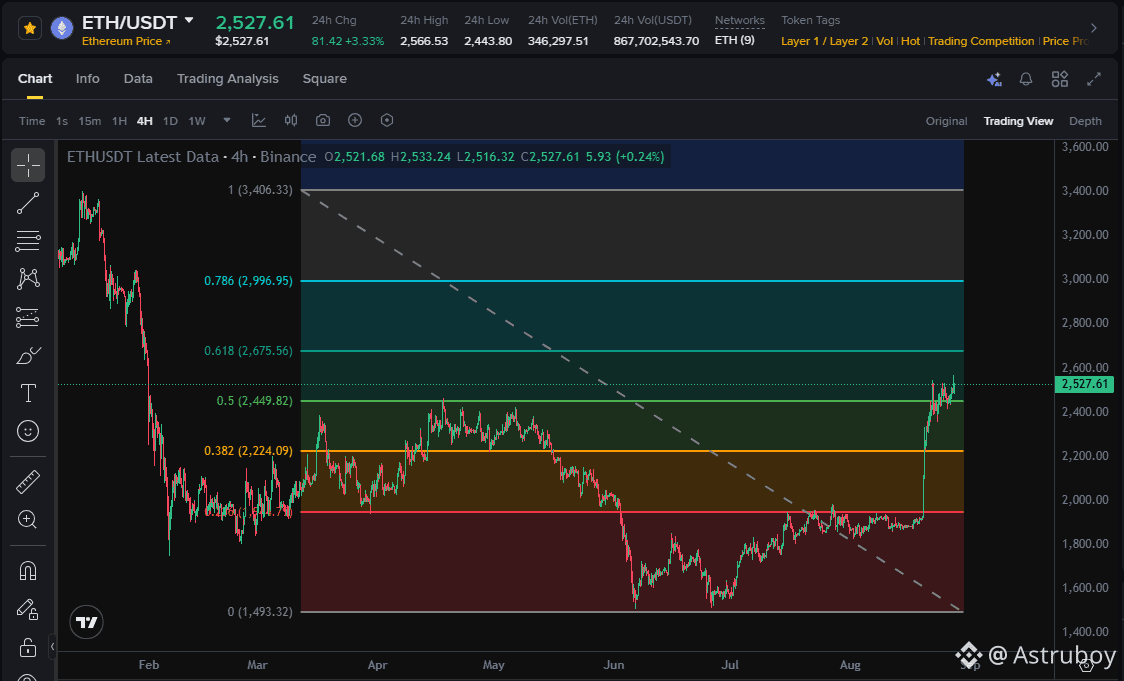Open the Trading Analysis tab
Screen dimensions: 1124x681
coord(227,79)
